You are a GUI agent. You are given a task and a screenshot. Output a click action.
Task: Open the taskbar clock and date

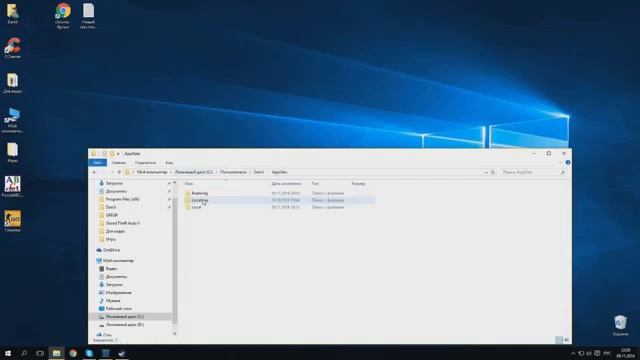(x=625, y=353)
